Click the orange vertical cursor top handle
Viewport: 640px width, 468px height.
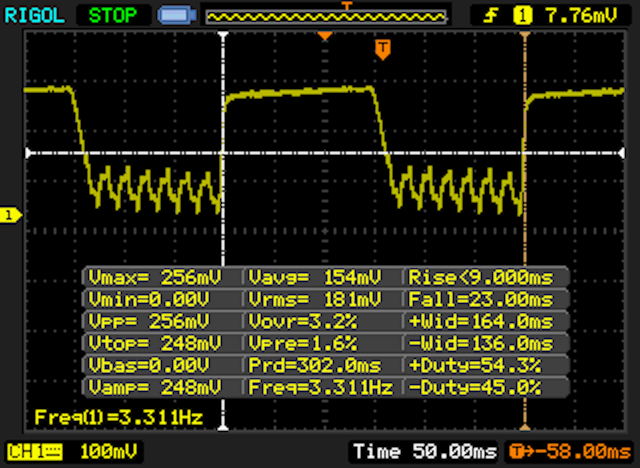point(525,35)
